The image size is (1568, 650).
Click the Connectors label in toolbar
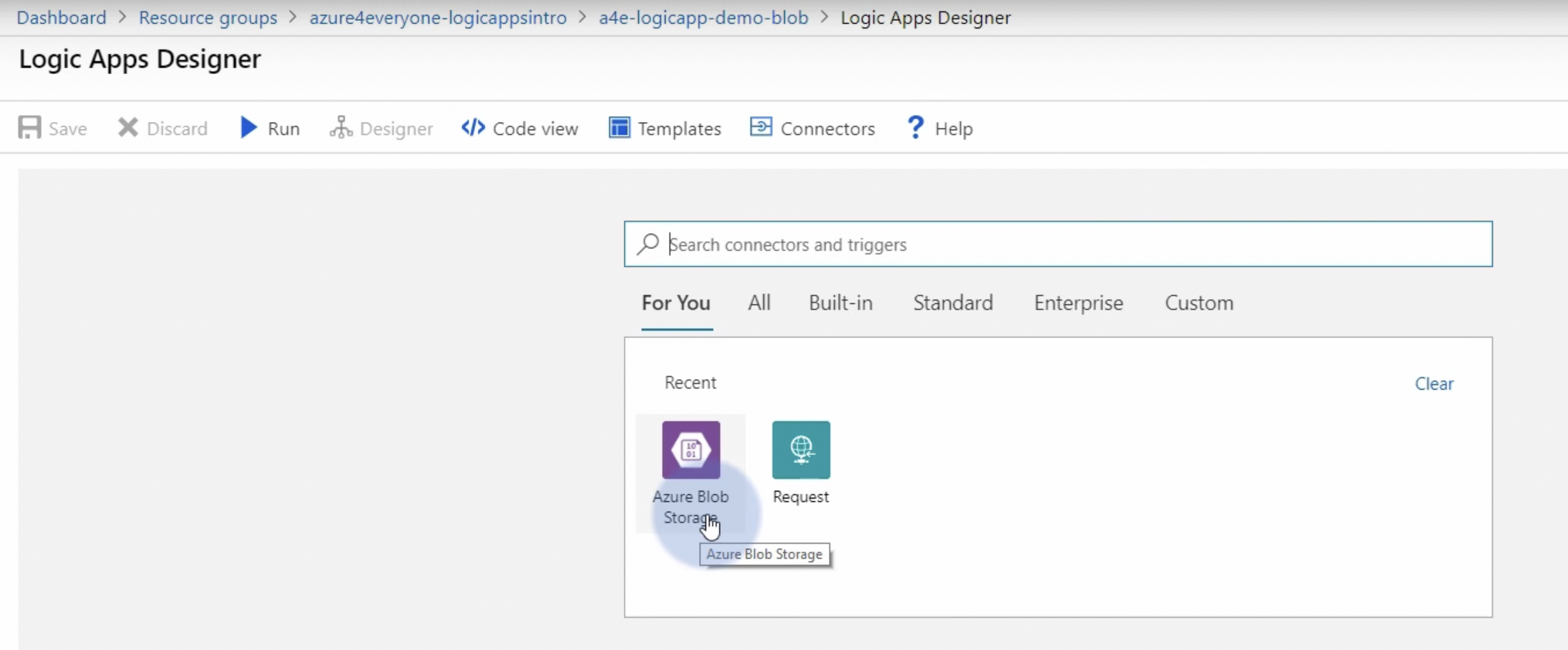(828, 128)
